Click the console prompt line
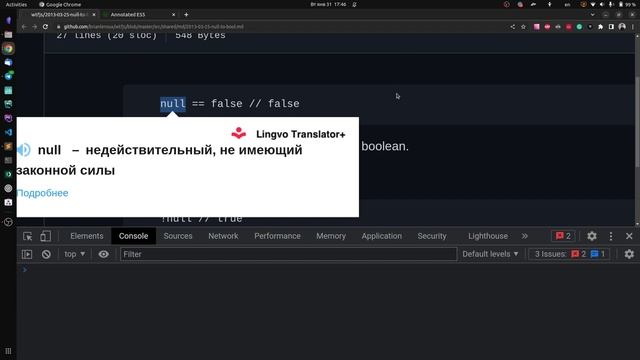The height and width of the screenshot is (360, 640). coord(327,270)
